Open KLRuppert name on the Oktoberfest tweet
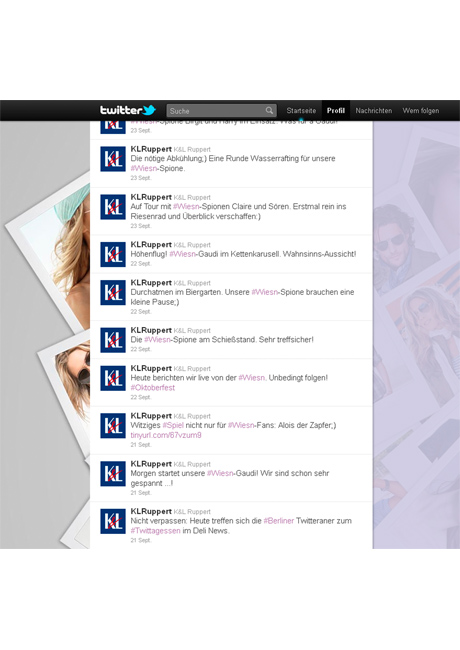This screenshot has width=460, height=650. tap(151, 368)
